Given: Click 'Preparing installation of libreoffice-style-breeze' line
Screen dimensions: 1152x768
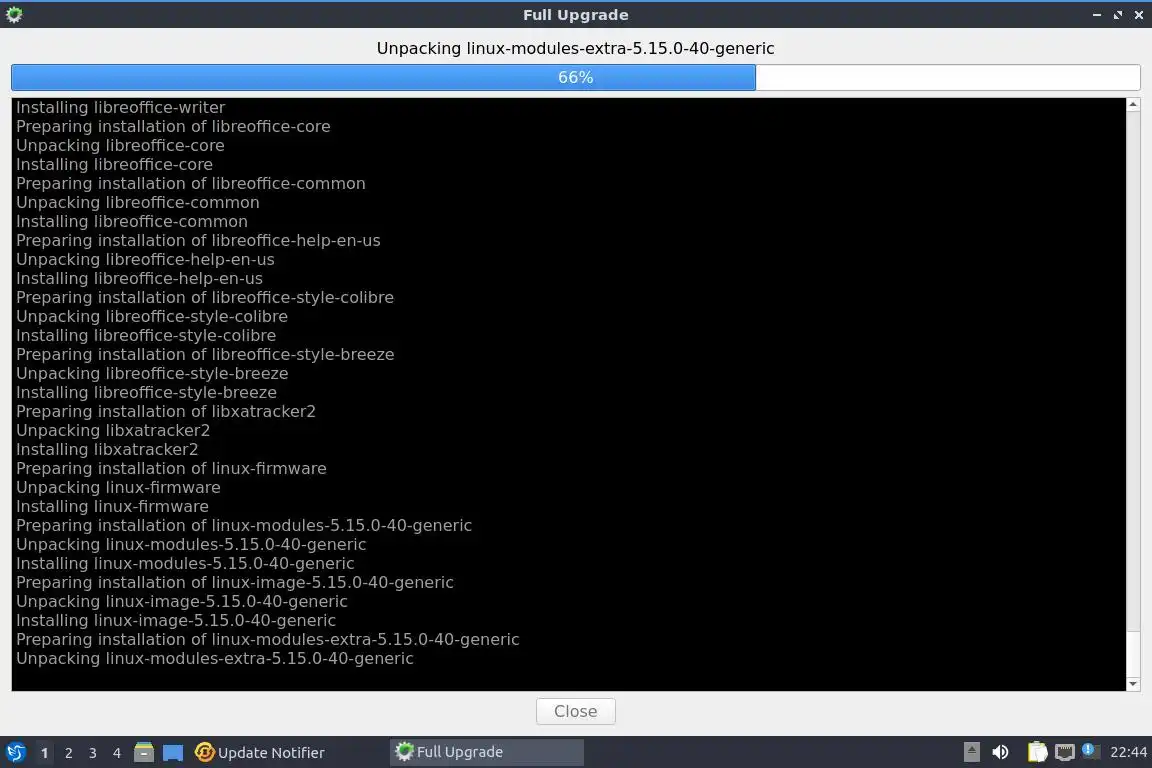Looking at the screenshot, I should click(x=206, y=355).
